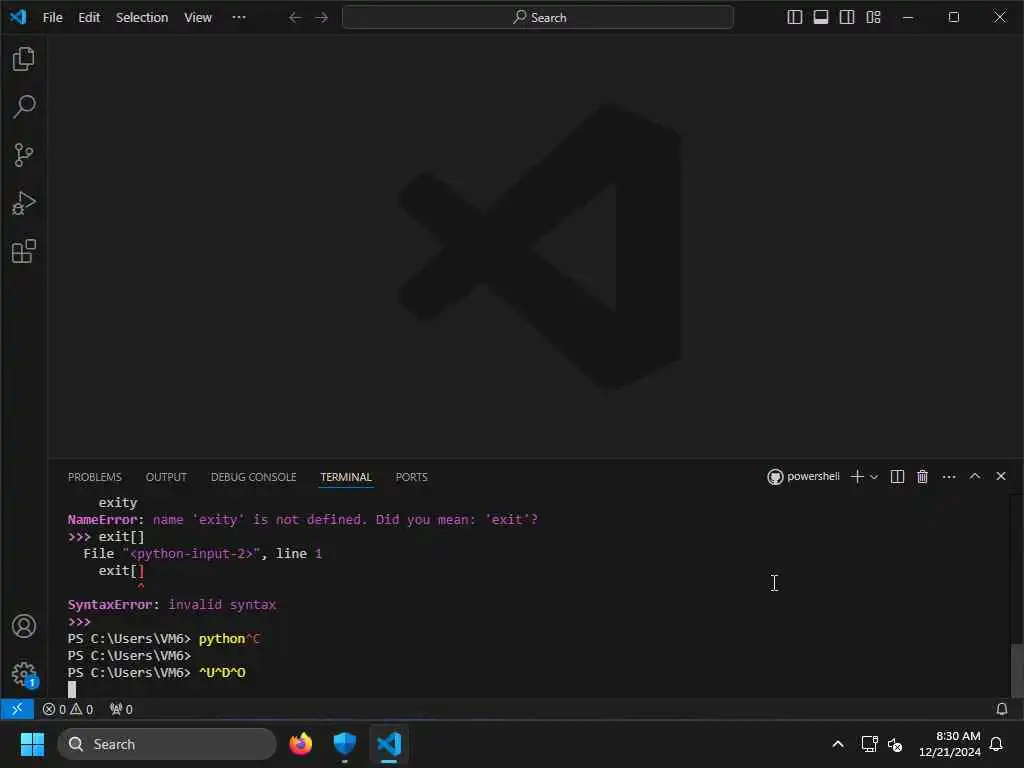
Task: Split the terminal
Action: coord(897,477)
